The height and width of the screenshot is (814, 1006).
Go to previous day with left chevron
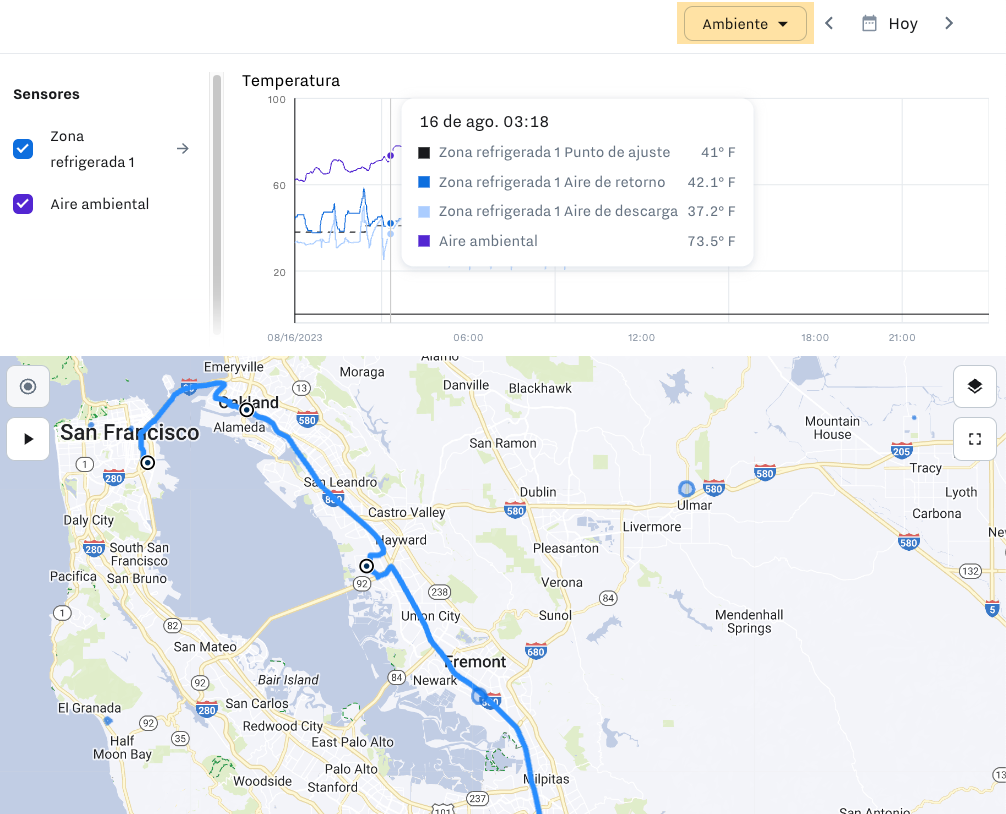829,23
